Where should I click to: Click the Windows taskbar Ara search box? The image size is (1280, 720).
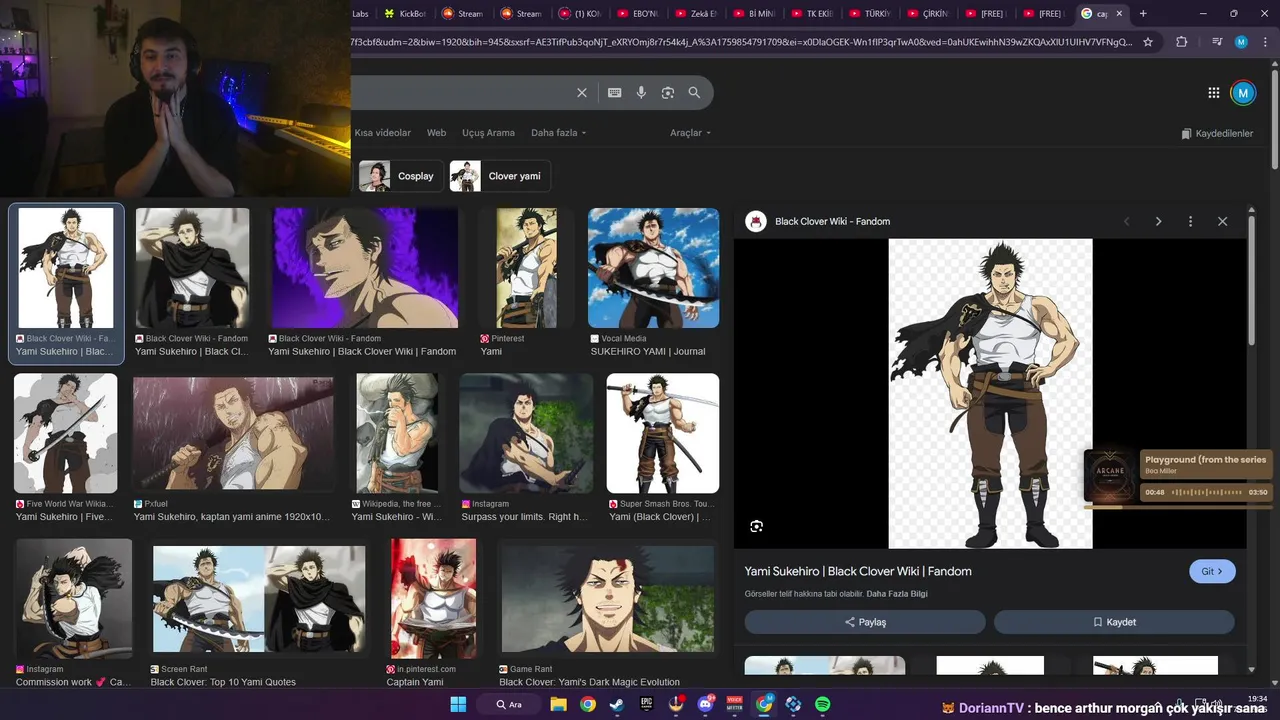[511, 704]
